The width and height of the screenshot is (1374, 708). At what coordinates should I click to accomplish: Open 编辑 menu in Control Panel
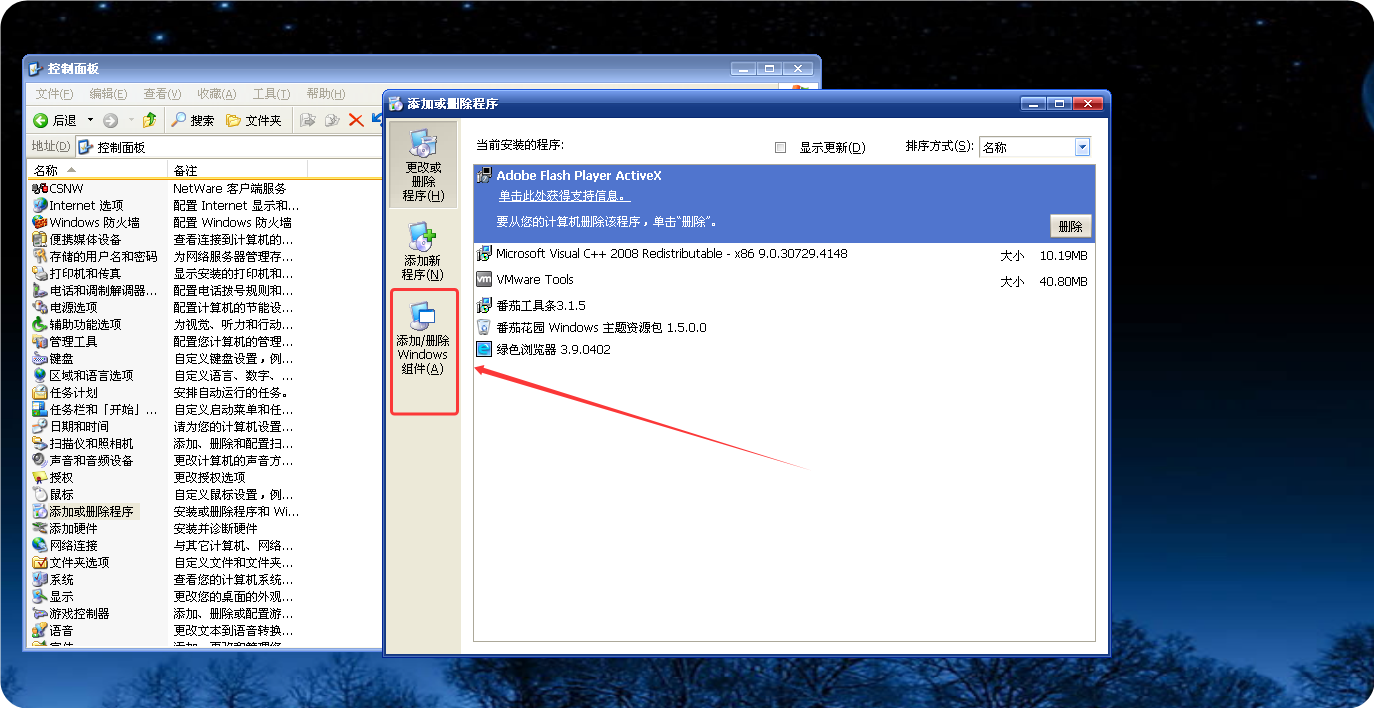108,94
